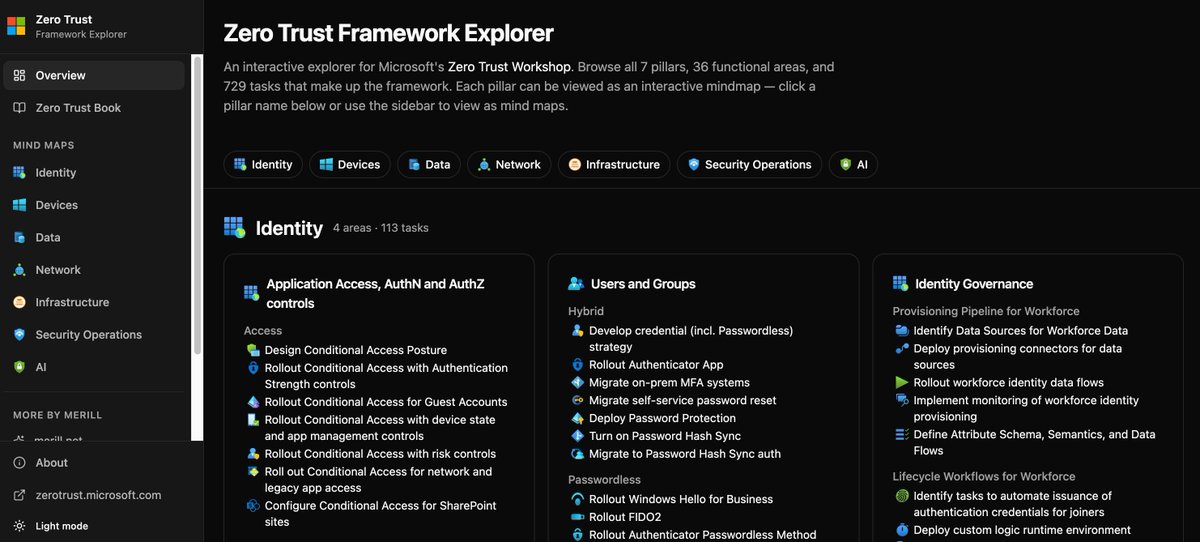Select Identity mind map in sidebar
Screen dimensions: 1200x542
(x=94, y=172)
